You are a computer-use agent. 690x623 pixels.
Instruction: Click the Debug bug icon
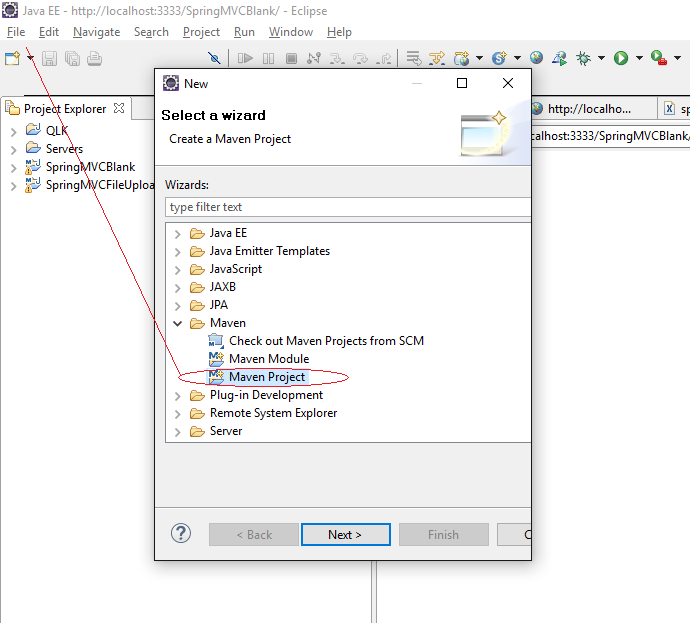pyautogui.click(x=584, y=58)
